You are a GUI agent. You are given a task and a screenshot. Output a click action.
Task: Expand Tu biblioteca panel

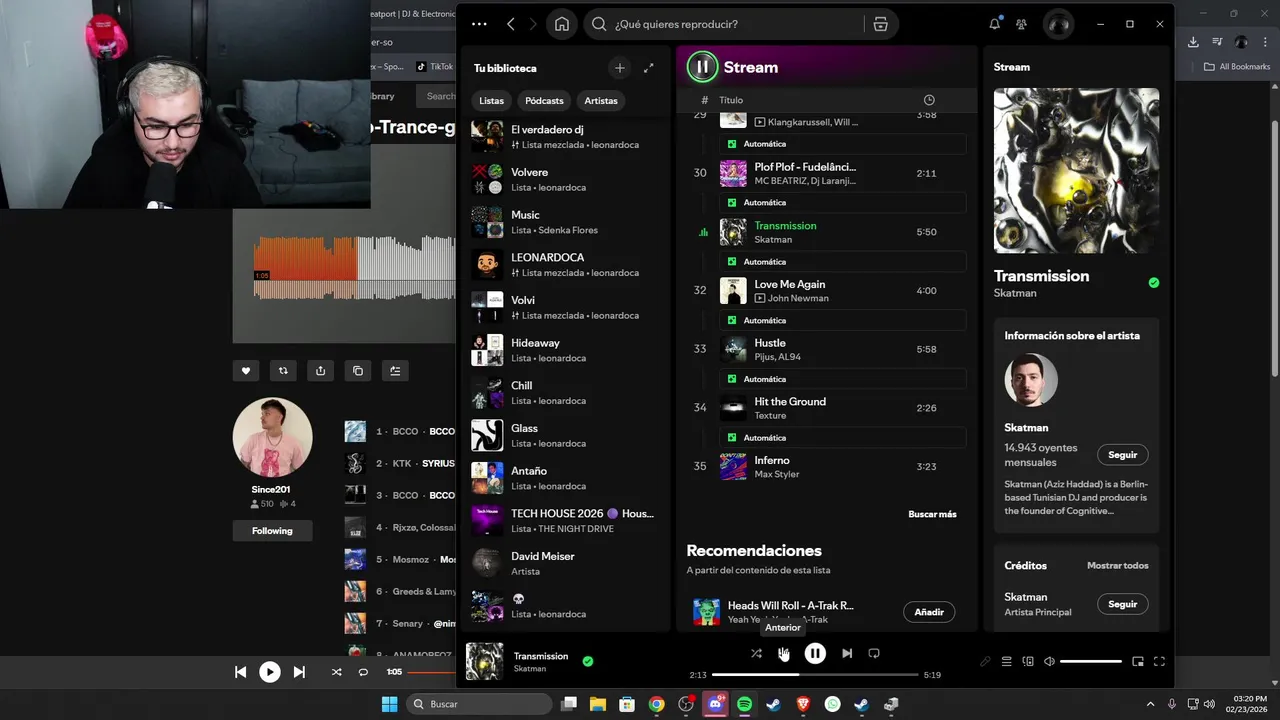coord(649,68)
